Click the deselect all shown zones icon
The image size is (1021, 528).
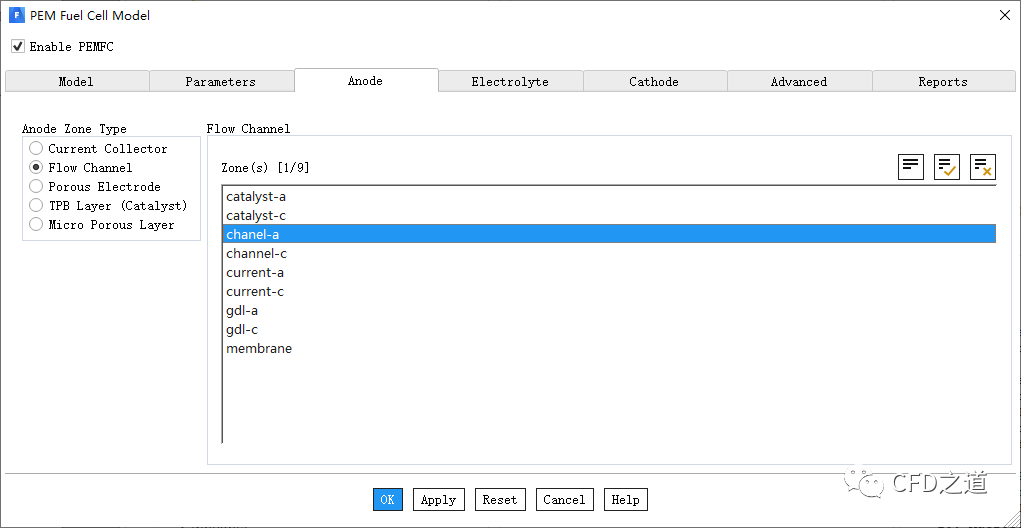pos(983,167)
